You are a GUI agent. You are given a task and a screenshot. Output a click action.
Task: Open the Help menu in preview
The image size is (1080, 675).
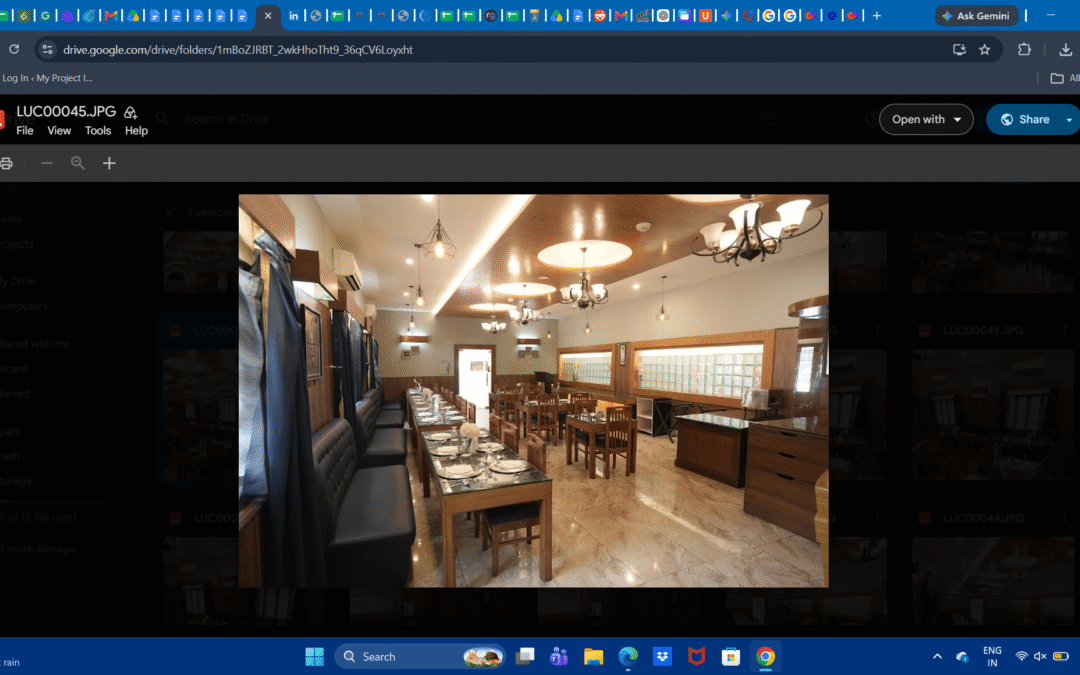coord(136,130)
